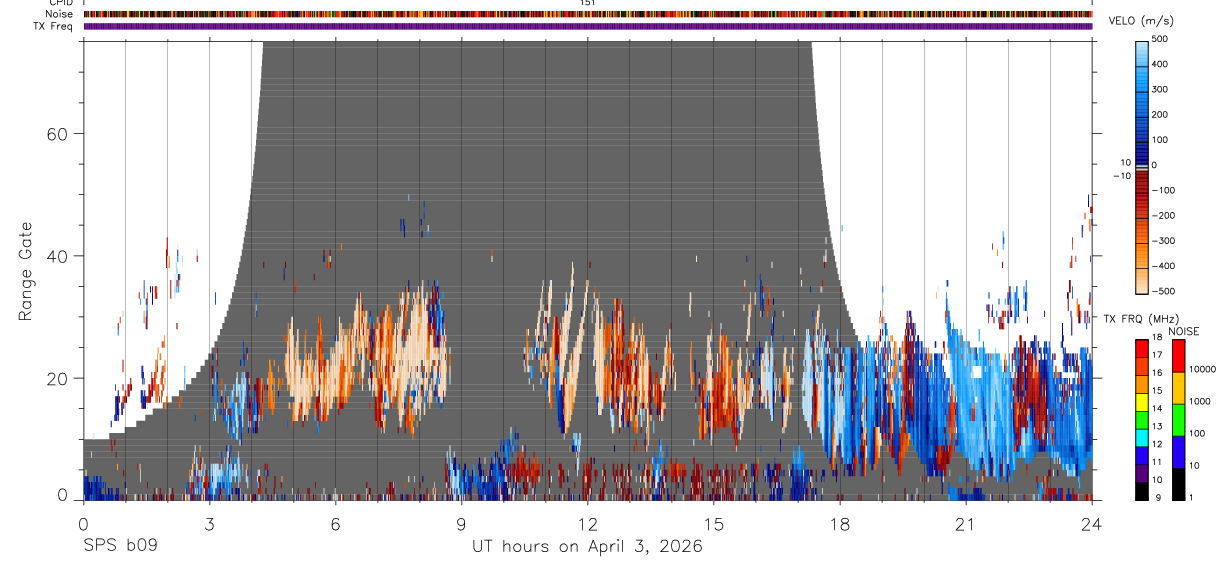Click the green 13–14 MHz TX FRQ swatch
Viewport: 1228px width, 567px height.
click(x=1141, y=420)
